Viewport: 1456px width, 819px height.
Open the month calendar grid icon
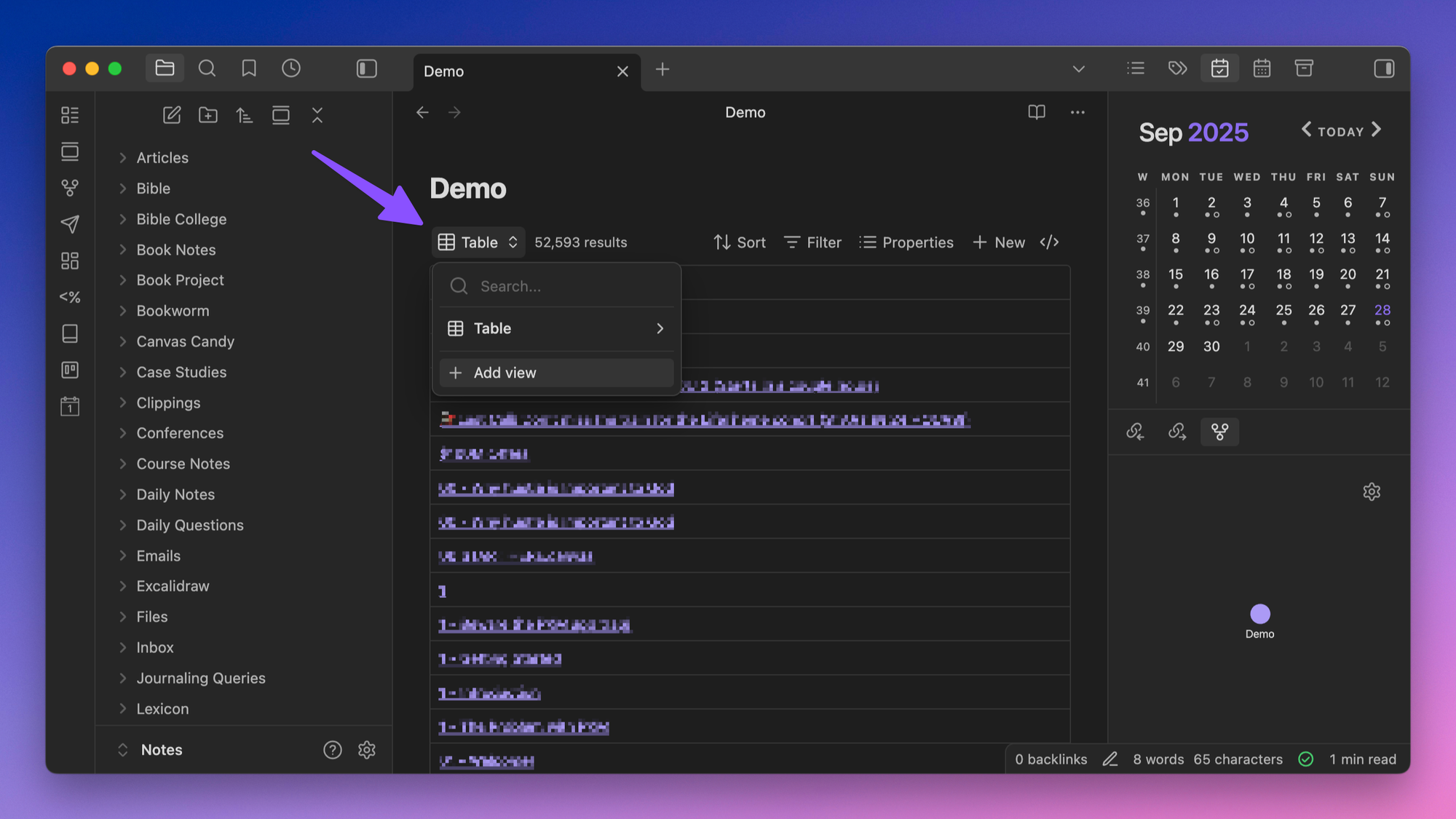pyautogui.click(x=1262, y=68)
